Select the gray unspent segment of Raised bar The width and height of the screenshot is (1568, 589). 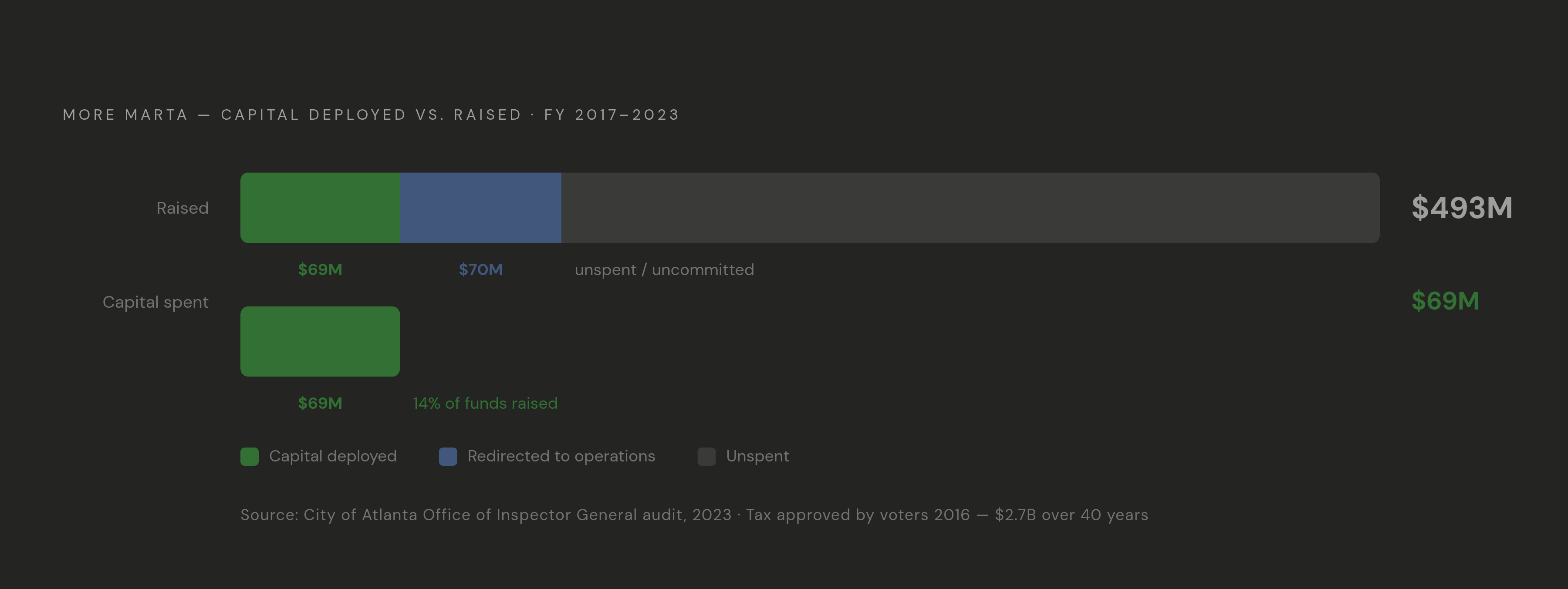pyautogui.click(x=970, y=208)
